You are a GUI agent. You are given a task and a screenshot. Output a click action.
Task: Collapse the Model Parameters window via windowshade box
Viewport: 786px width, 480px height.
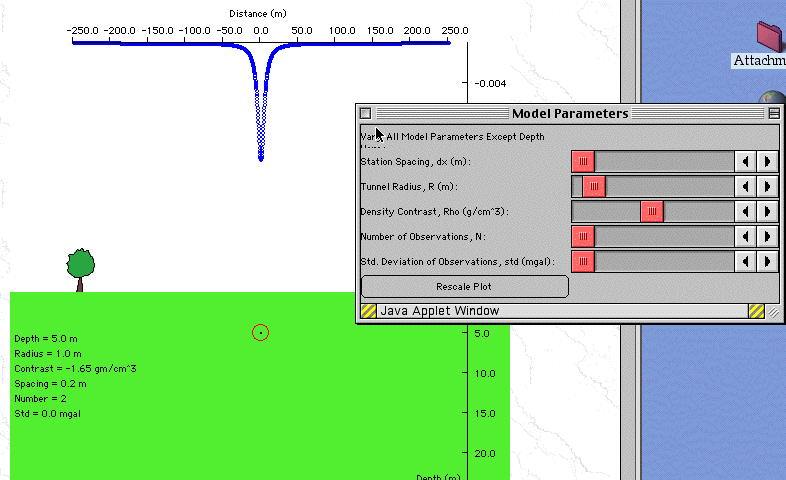(773, 114)
